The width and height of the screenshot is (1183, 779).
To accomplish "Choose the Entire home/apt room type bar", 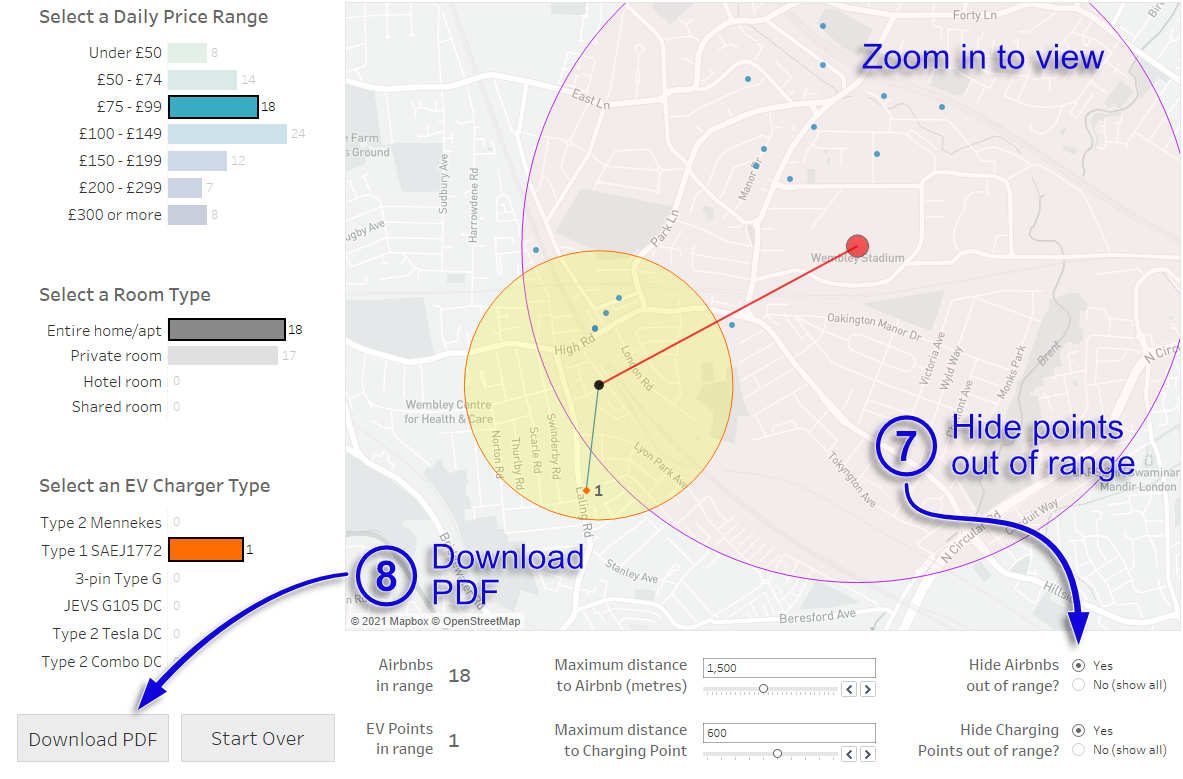I will coord(226,329).
